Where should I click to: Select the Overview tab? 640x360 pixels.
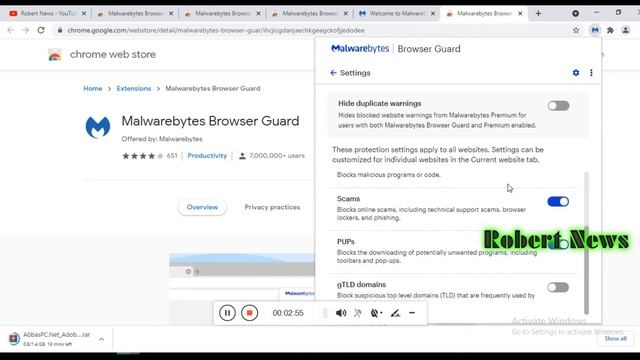(202, 207)
